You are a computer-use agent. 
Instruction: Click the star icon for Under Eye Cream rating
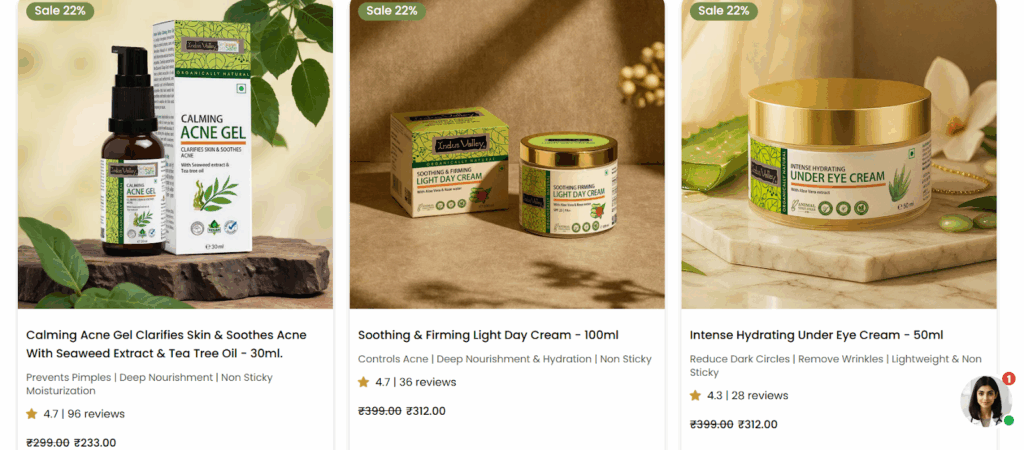coord(695,396)
